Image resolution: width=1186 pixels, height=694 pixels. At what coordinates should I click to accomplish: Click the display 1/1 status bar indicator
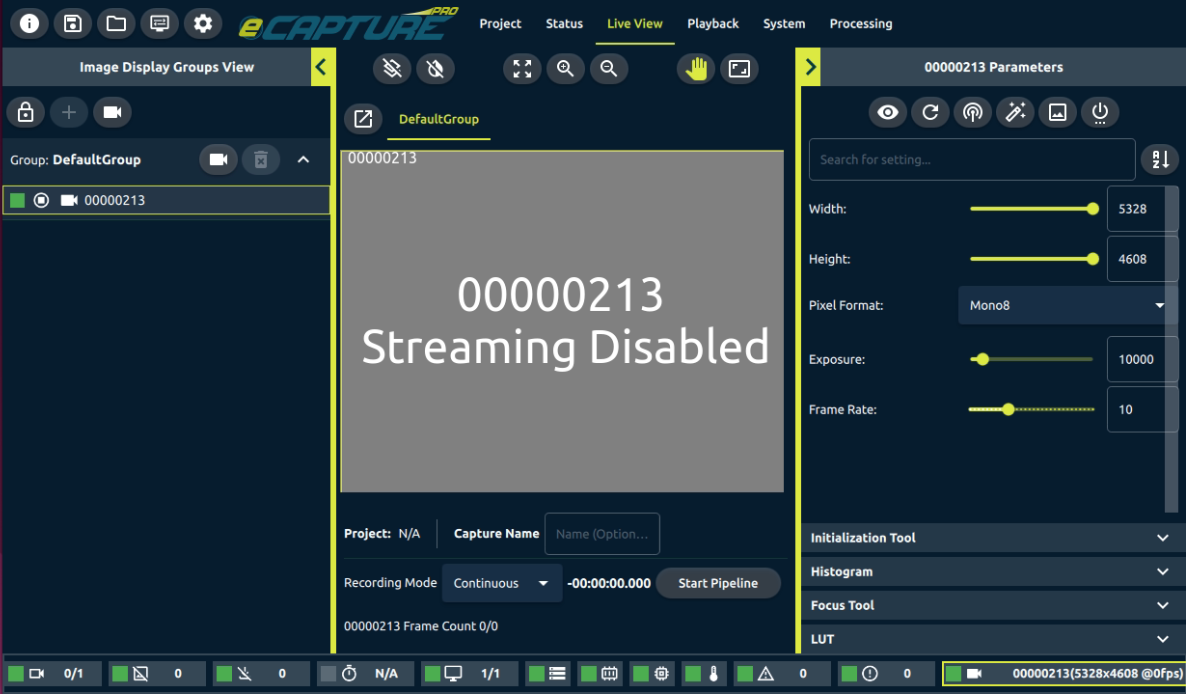pyautogui.click(x=470, y=674)
